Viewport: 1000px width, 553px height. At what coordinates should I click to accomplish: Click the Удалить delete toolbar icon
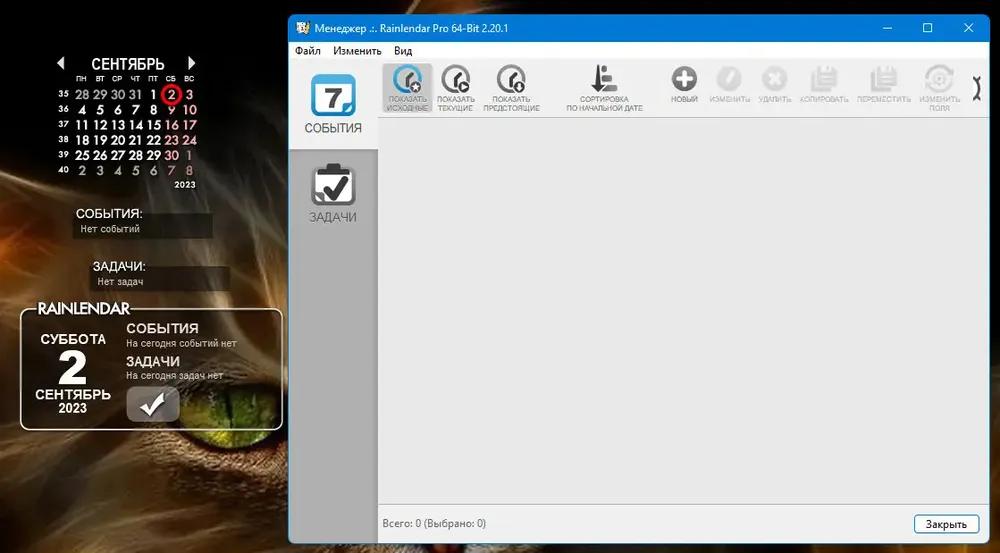[774, 84]
